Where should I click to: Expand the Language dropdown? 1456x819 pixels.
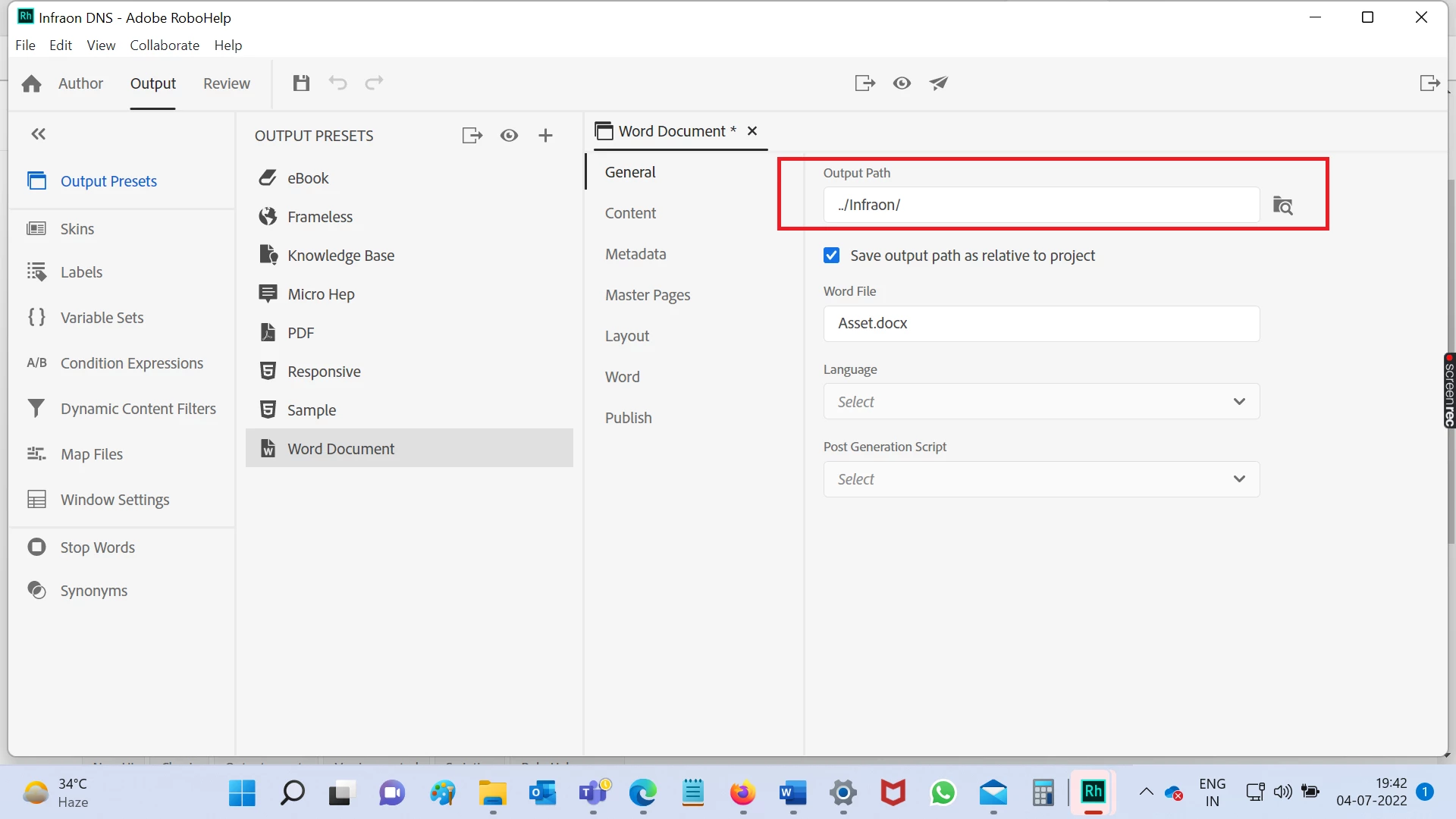click(1041, 402)
